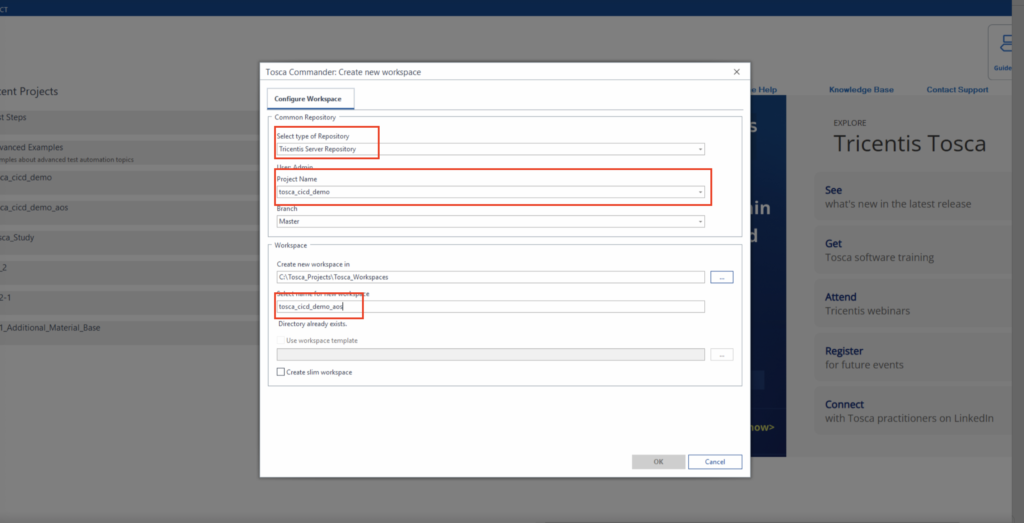Viewport: 1024px width, 523px height.
Task: Close the Create new workspace dialog
Action: tap(737, 72)
